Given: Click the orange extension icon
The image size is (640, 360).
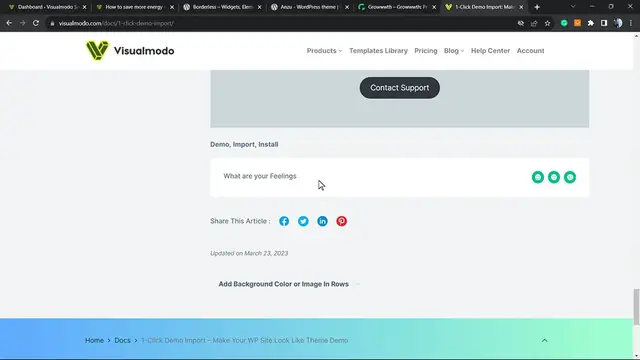Looking at the screenshot, I should click(578, 23).
